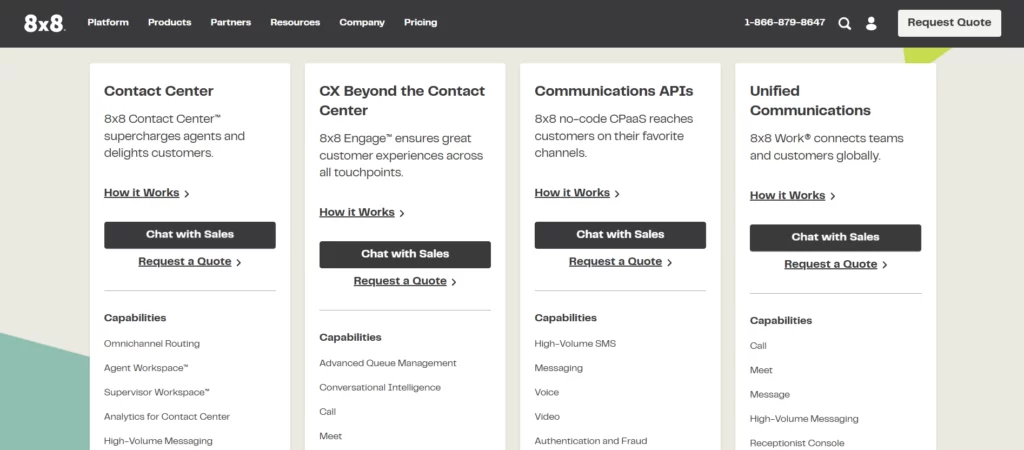This screenshot has height=450, width=1024.
Task: Expand the Company navigation item
Action: pyautogui.click(x=362, y=22)
